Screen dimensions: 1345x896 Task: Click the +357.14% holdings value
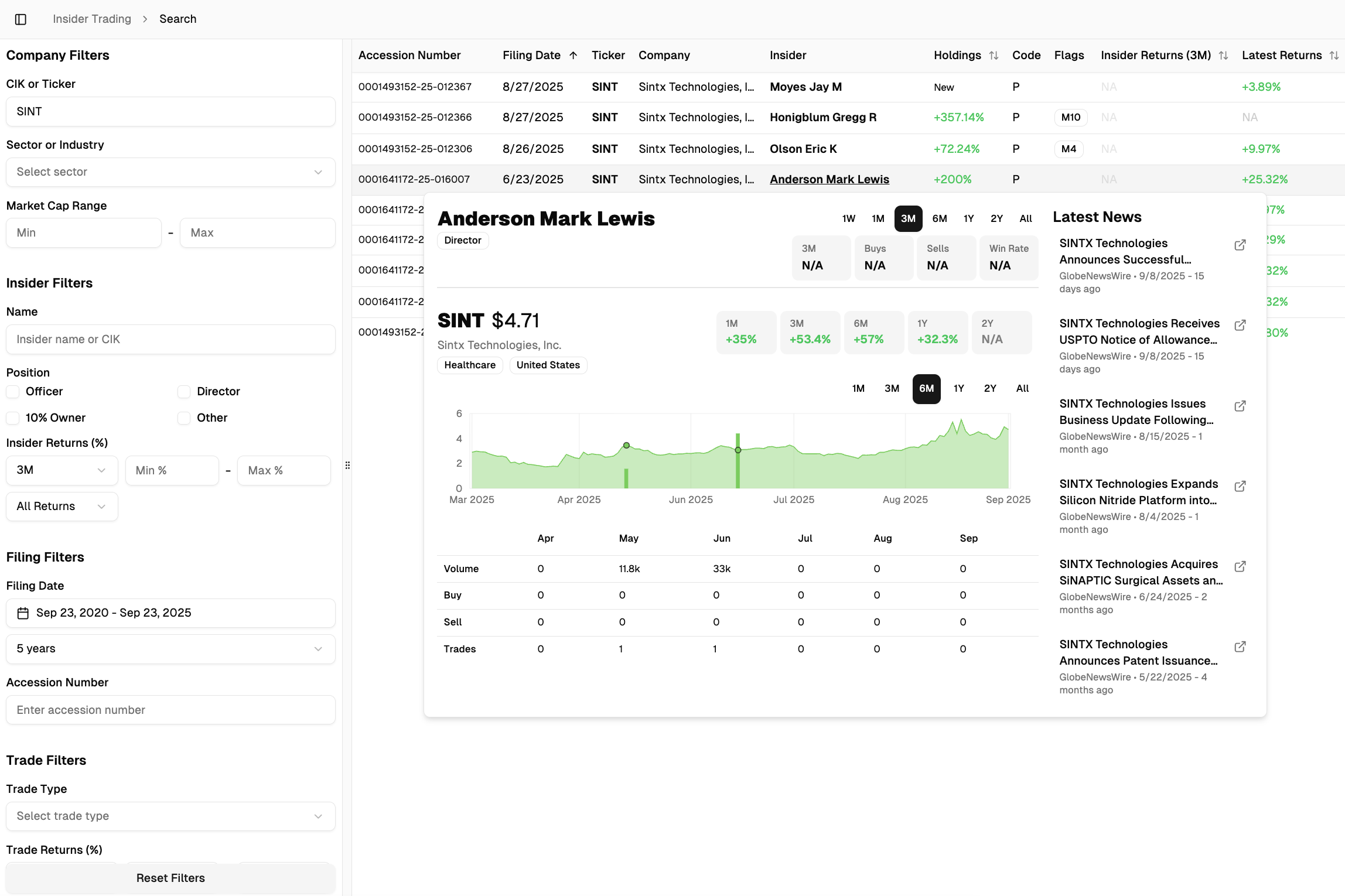coord(959,118)
